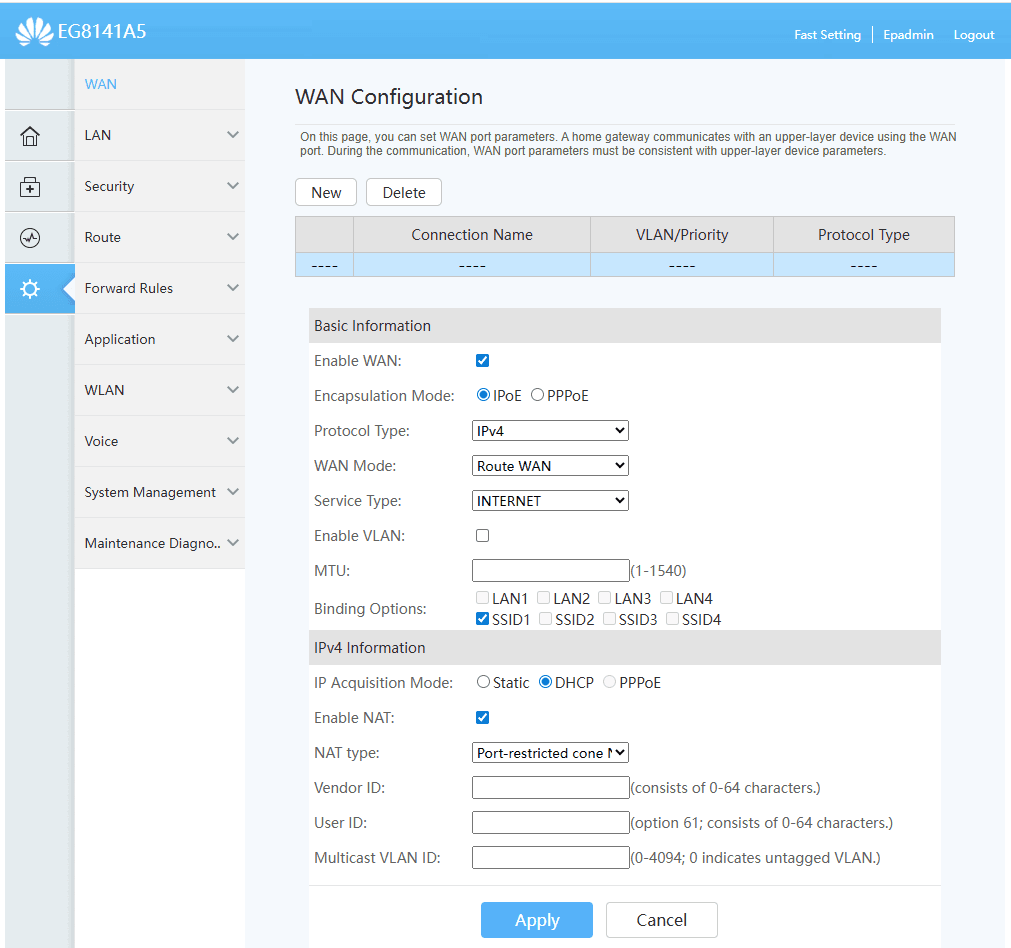
Task: Select the WAN menu item
Action: click(x=101, y=84)
